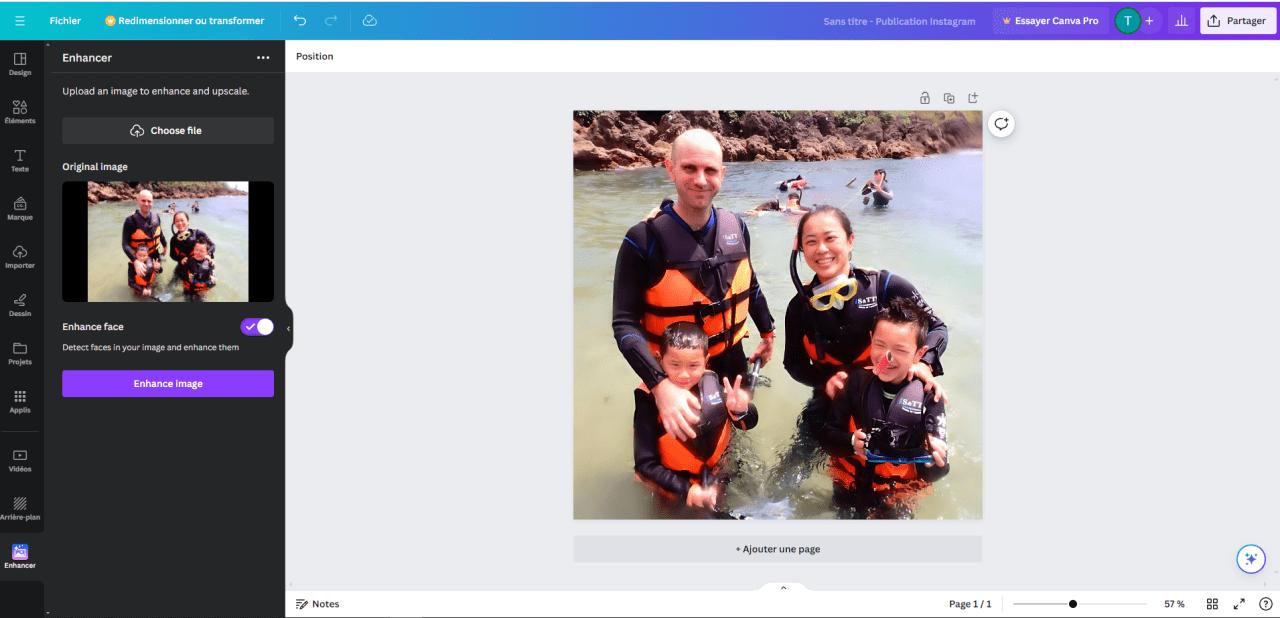
Task: Open the Fichier menu
Action: pyautogui.click(x=65, y=20)
